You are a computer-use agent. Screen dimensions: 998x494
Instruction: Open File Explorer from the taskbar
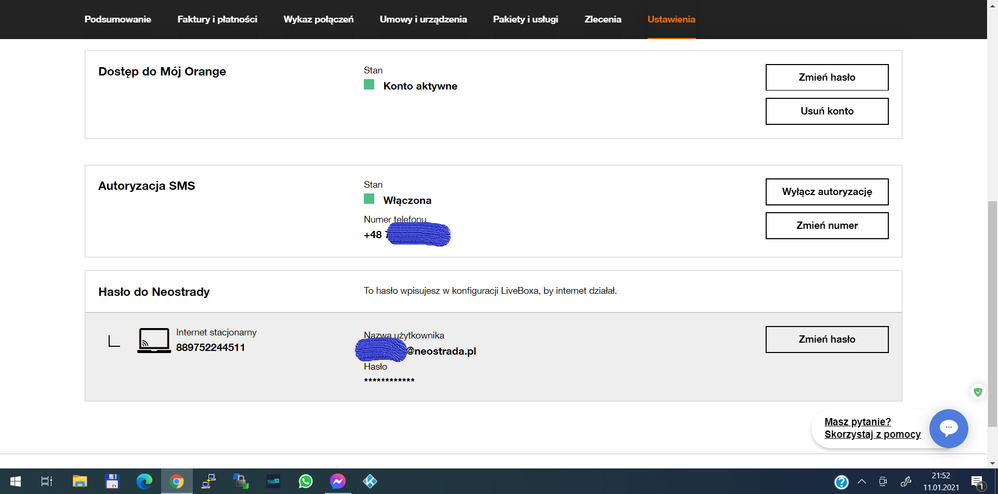pos(80,481)
